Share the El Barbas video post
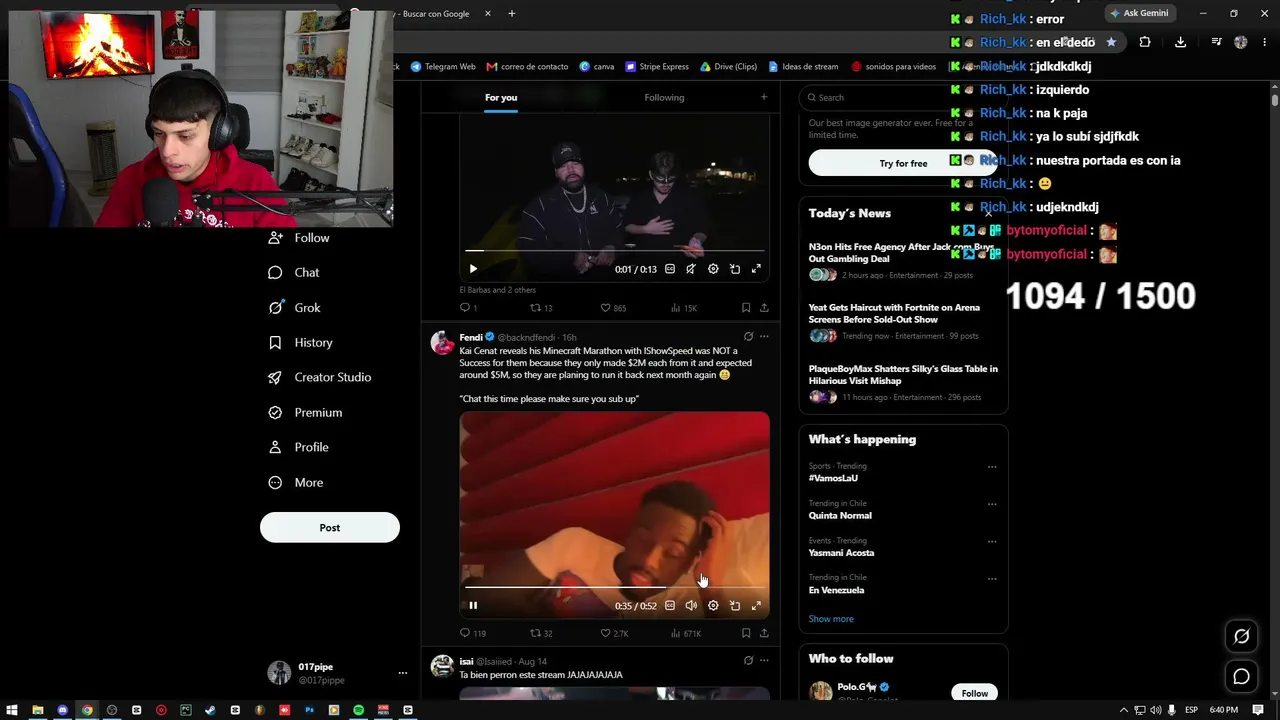 coord(764,308)
